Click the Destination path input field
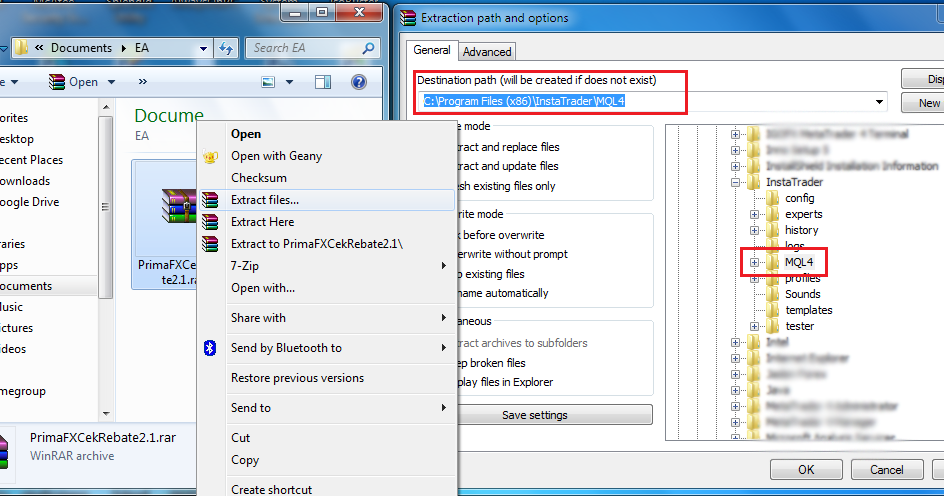Screen dimensions: 944x496 [653, 101]
